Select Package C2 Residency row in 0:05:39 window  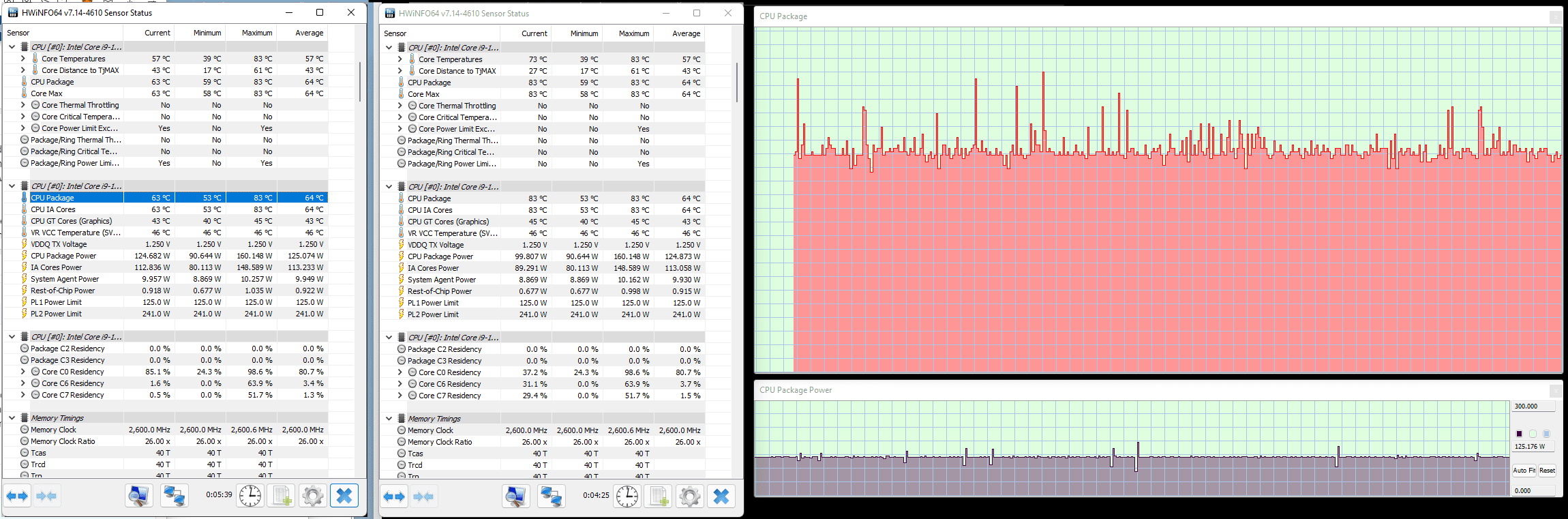point(166,349)
